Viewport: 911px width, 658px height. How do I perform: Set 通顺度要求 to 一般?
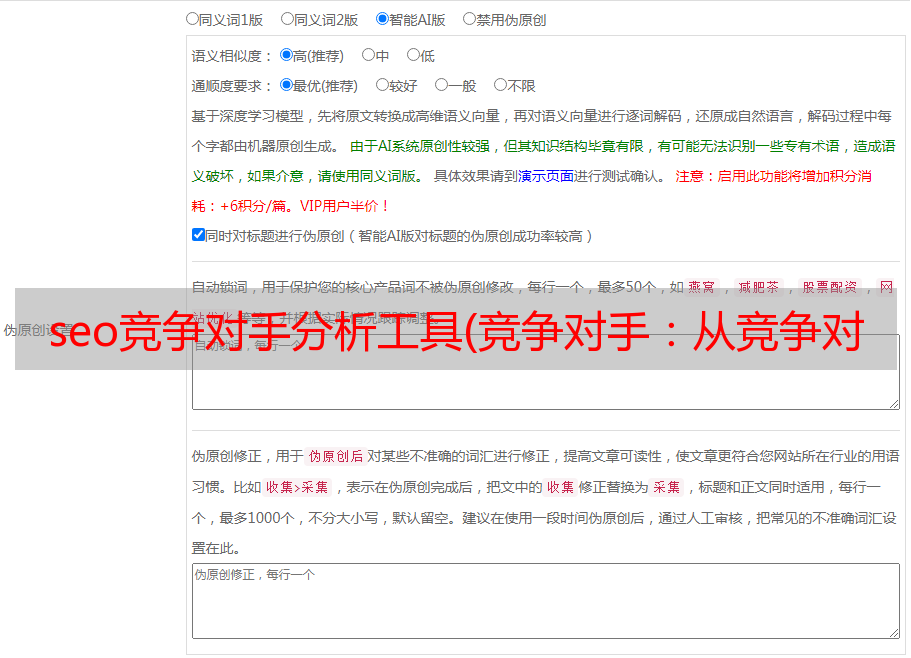pyautogui.click(x=441, y=85)
